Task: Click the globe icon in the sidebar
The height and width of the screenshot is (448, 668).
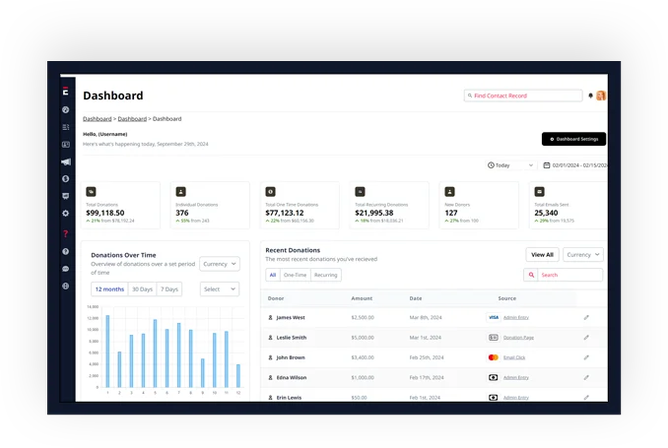Action: [x=66, y=286]
